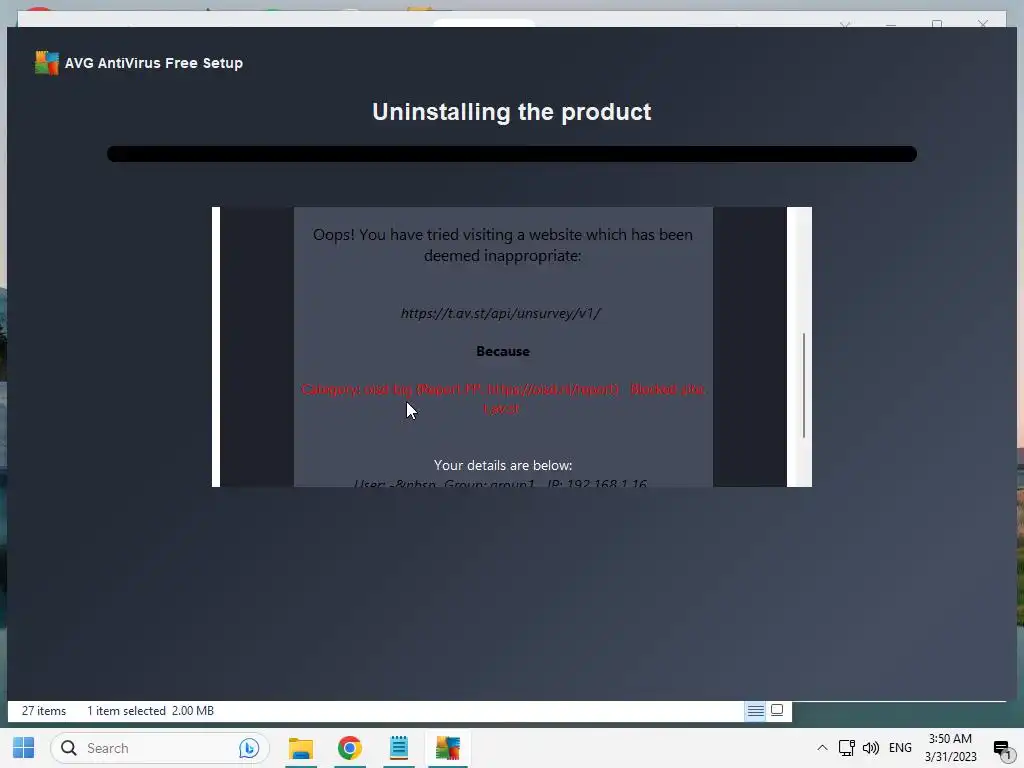Viewport: 1024px width, 768px height.
Task: Switch to the AVG setup taskbar icon
Action: pyautogui.click(x=448, y=748)
